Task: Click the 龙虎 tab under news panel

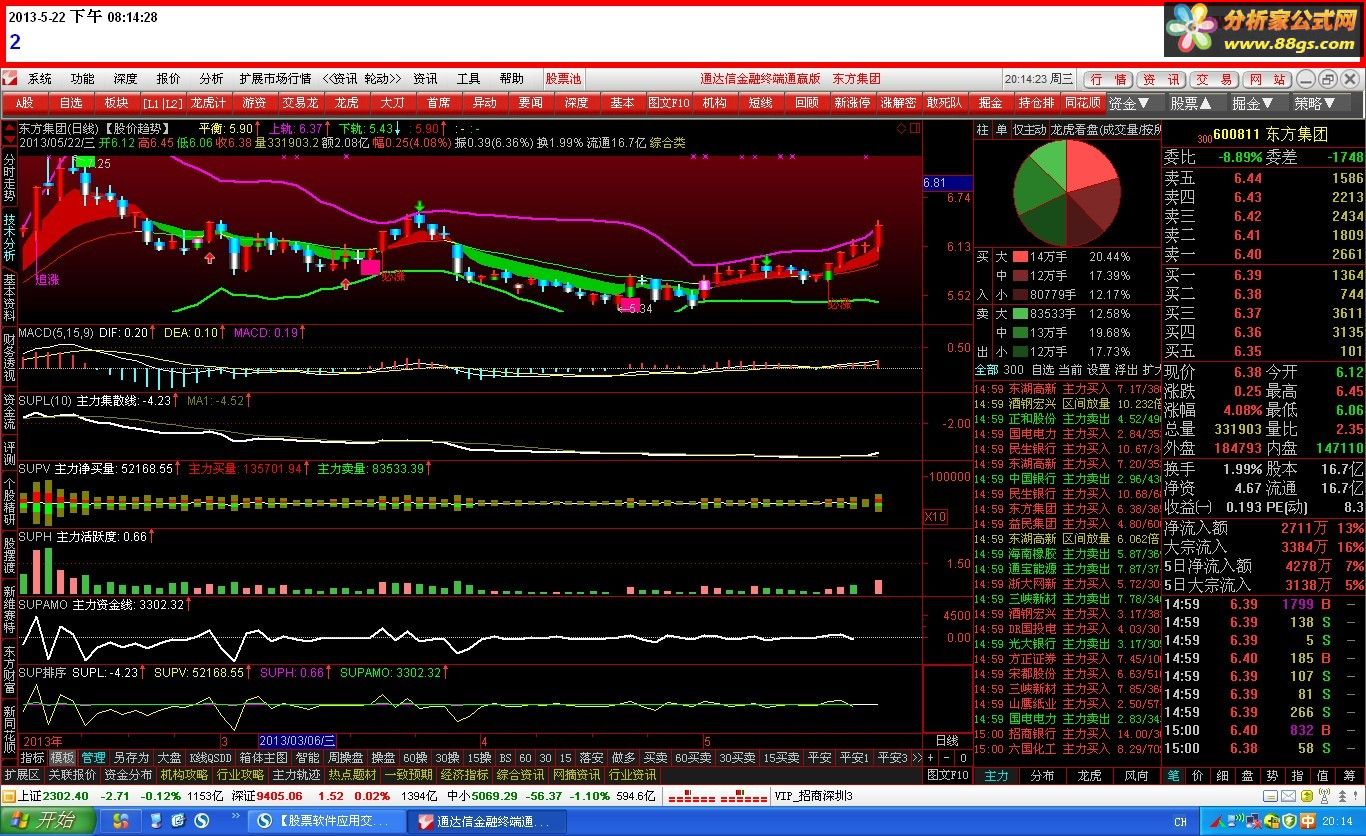Action: click(x=1089, y=775)
